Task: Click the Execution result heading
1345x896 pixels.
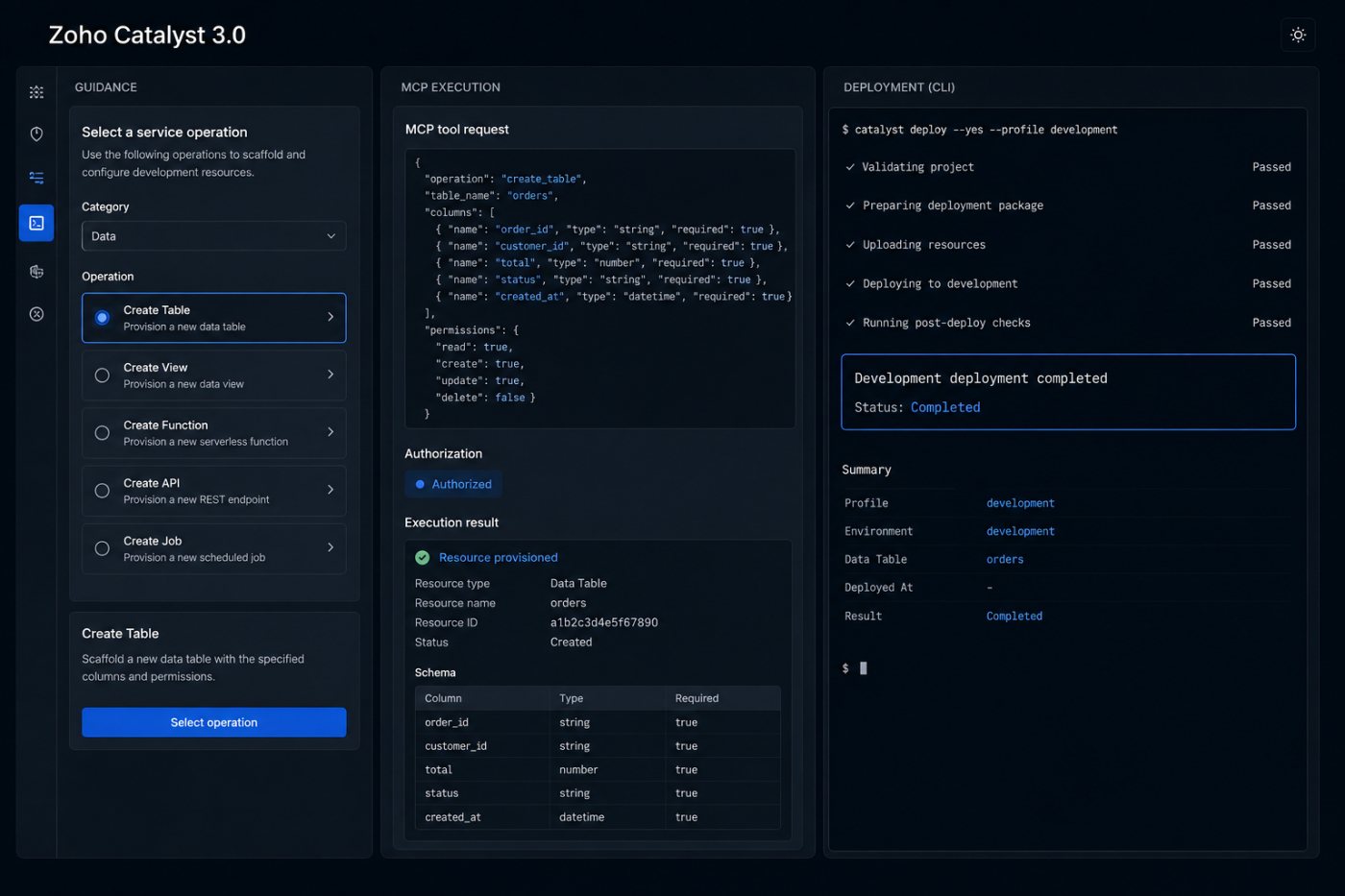Action: tap(452, 522)
